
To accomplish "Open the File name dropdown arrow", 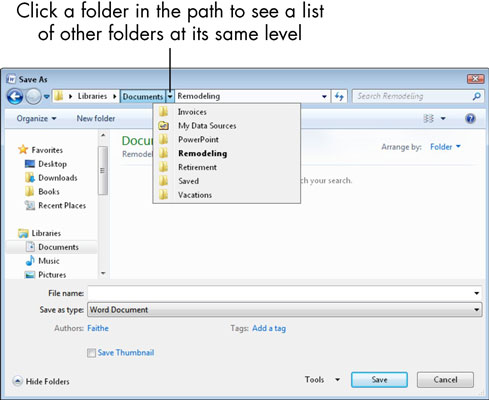I will click(477, 293).
